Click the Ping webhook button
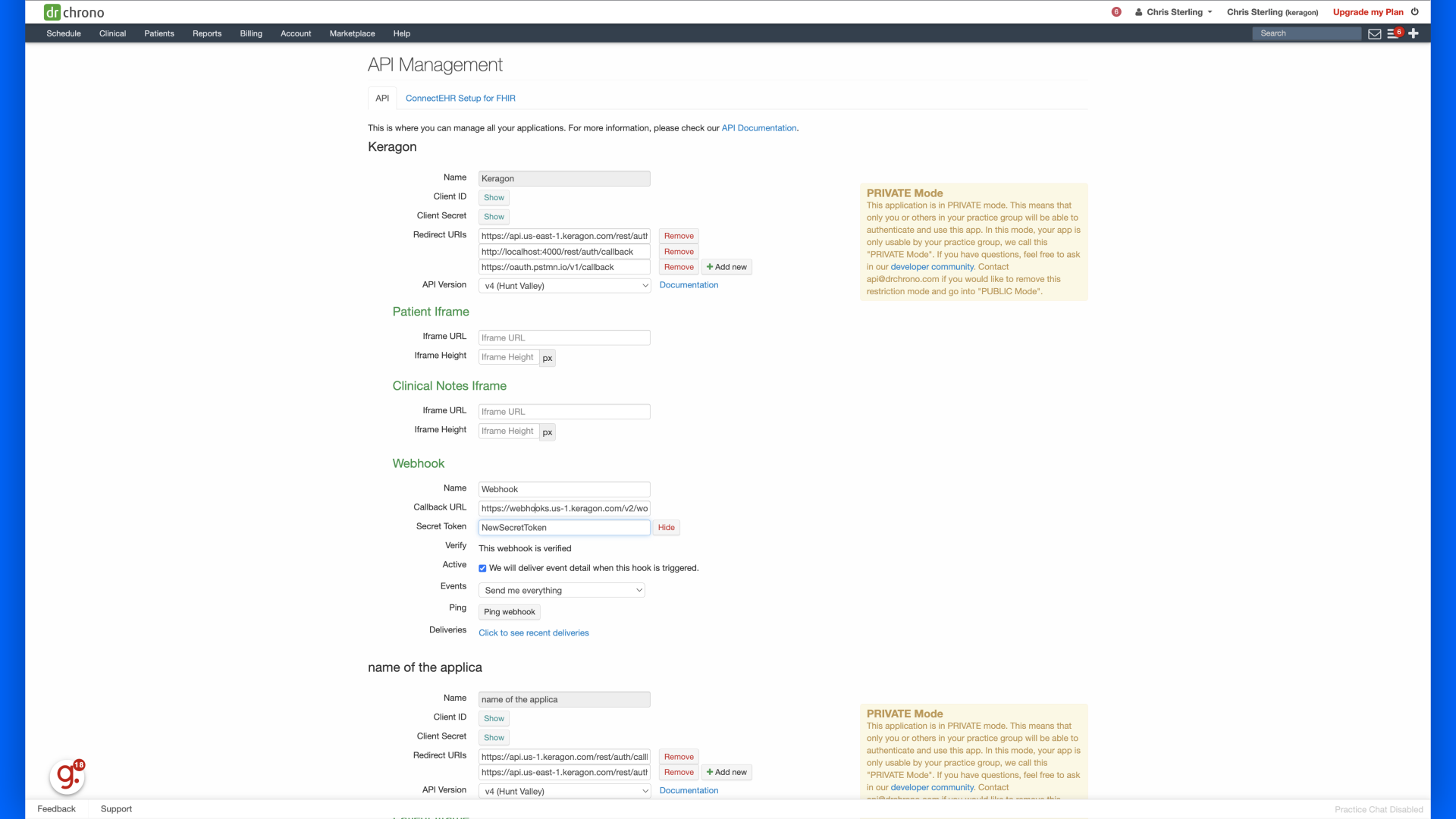 pos(509,612)
